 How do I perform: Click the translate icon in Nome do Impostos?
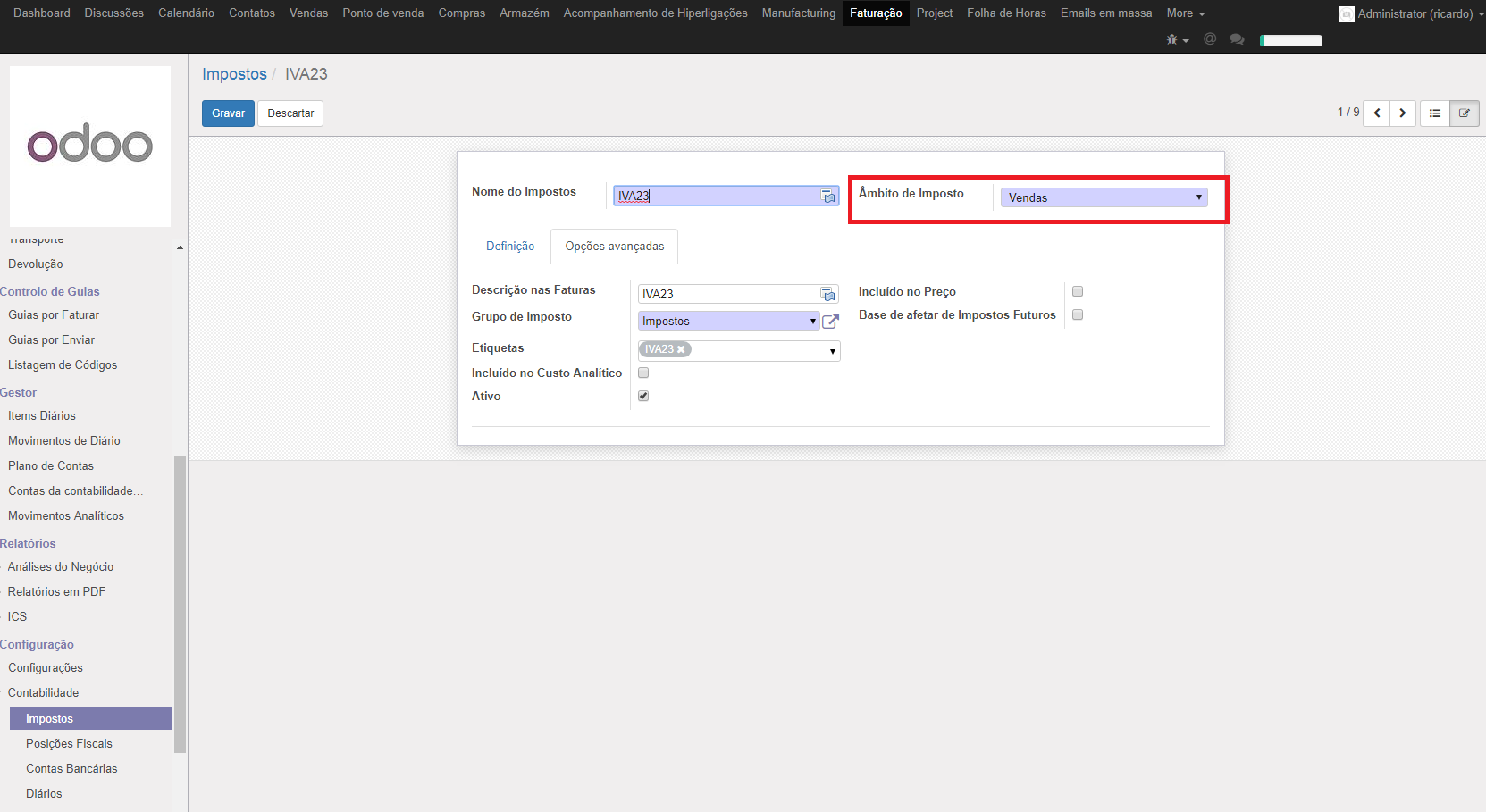coord(828,197)
